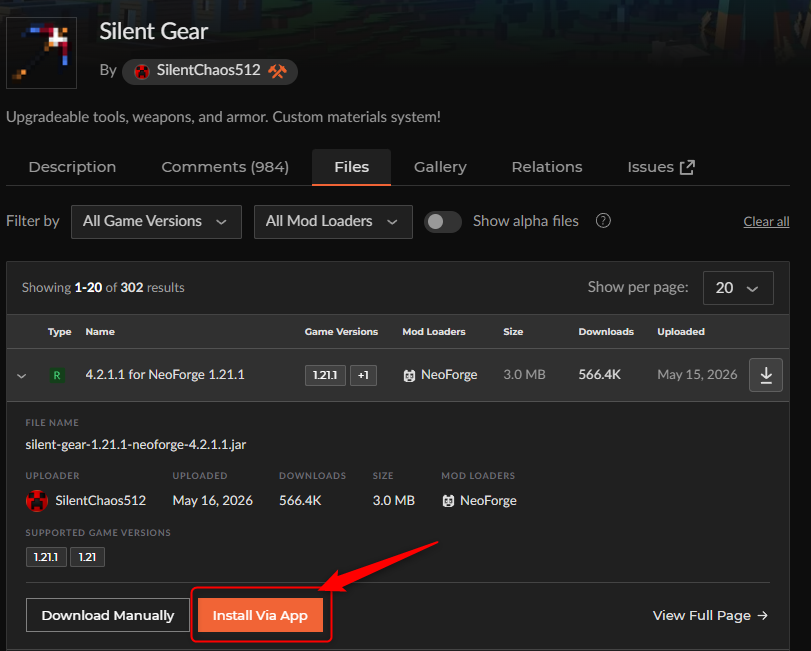Switch to the Description tab
The width and height of the screenshot is (811, 651).
(x=72, y=167)
